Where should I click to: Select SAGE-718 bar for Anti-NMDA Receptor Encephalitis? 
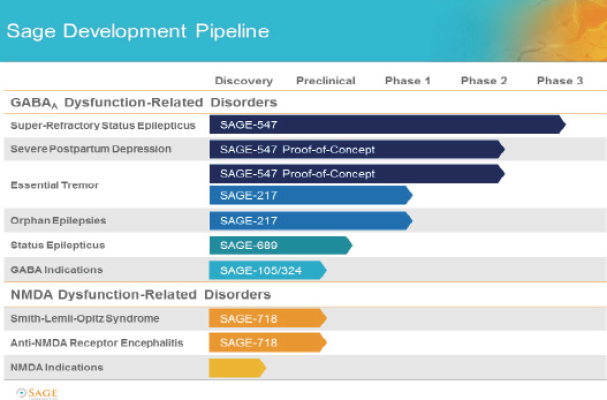[x=268, y=343]
